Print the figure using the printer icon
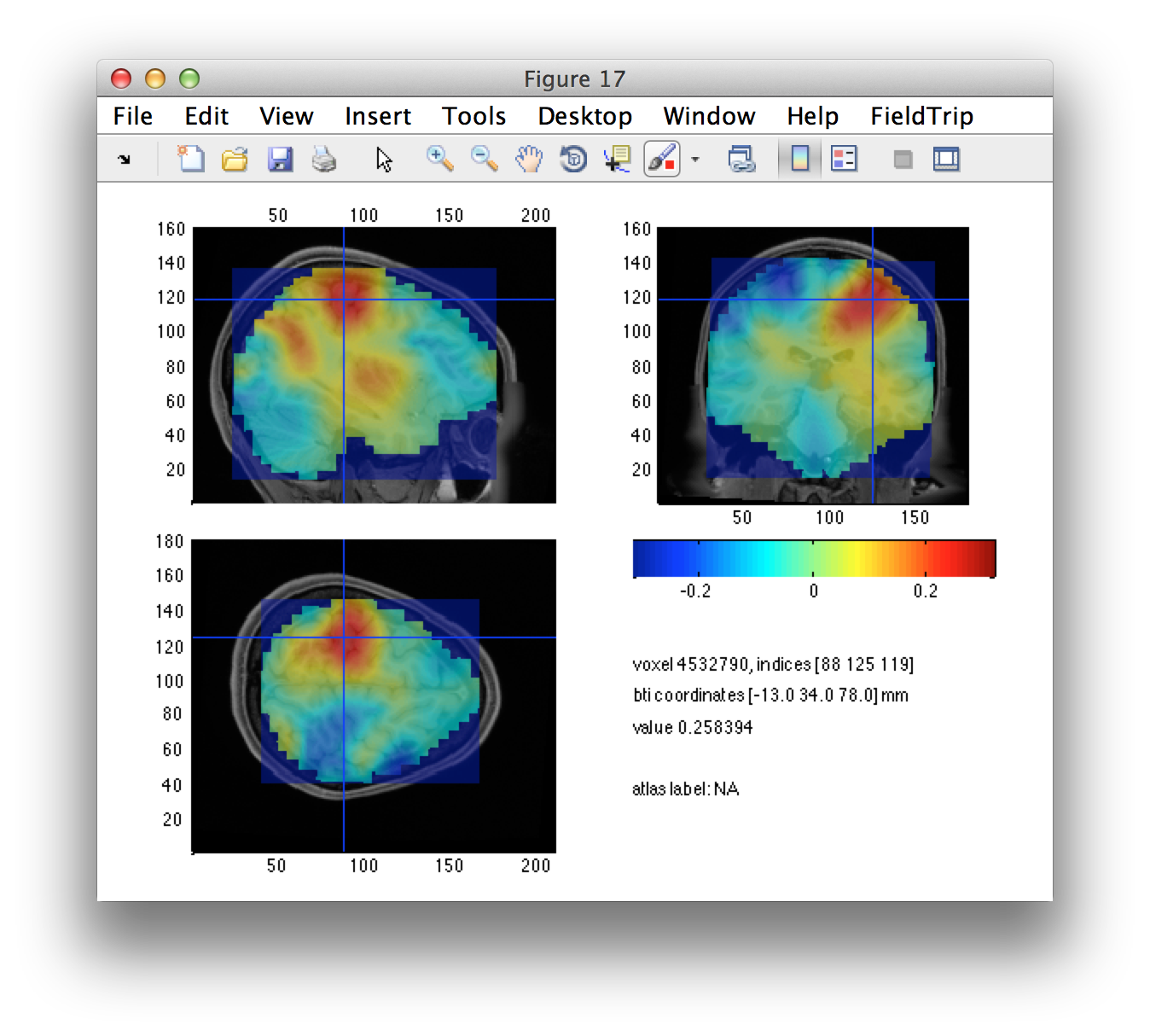 coord(324,159)
